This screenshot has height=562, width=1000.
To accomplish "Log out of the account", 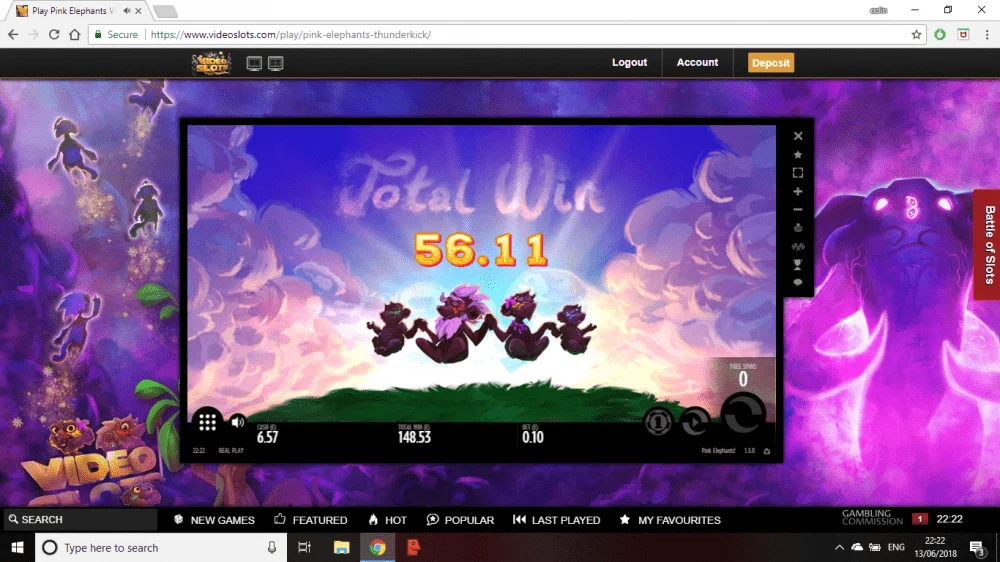I will (629, 63).
